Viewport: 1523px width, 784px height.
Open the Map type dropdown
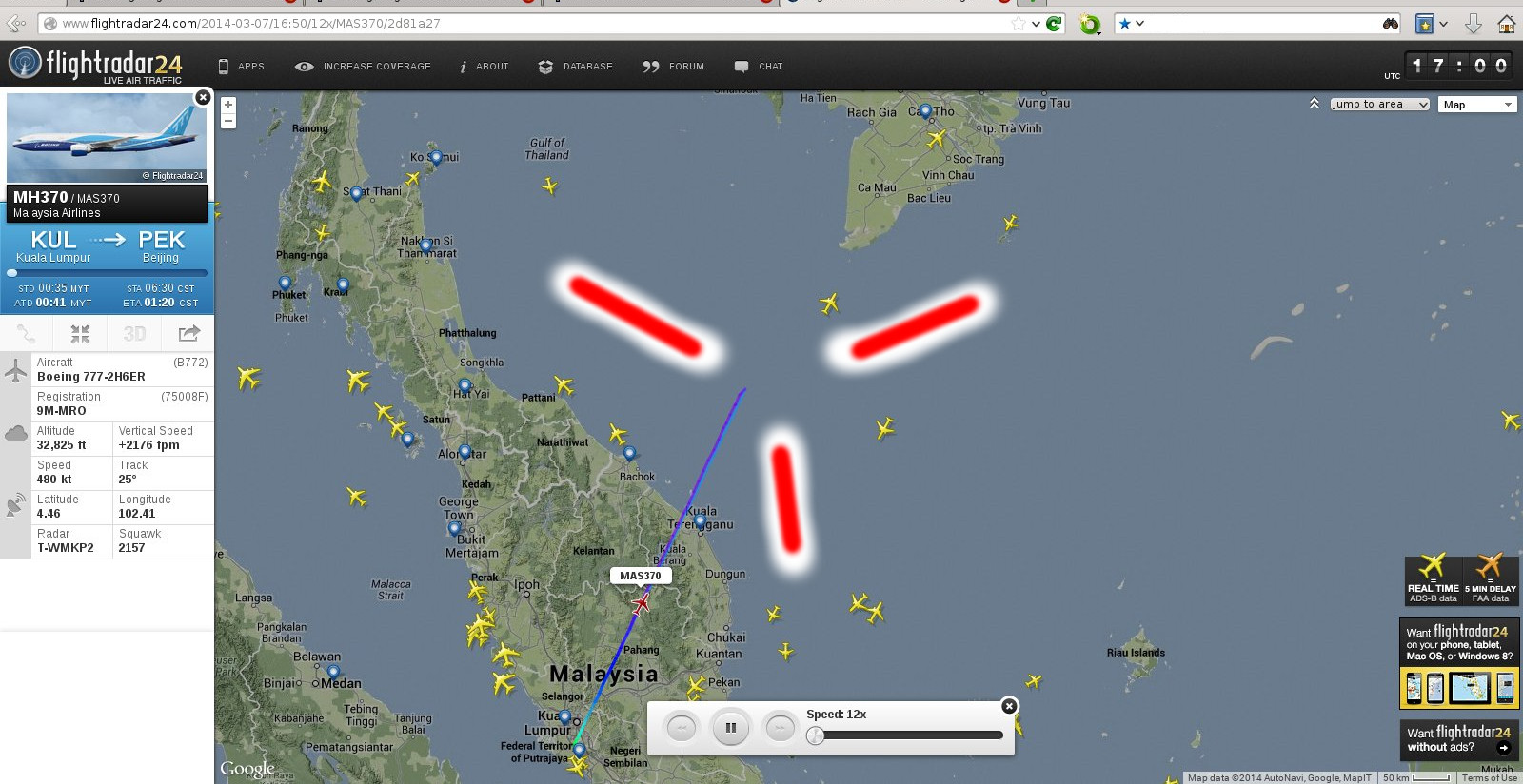click(x=1477, y=105)
